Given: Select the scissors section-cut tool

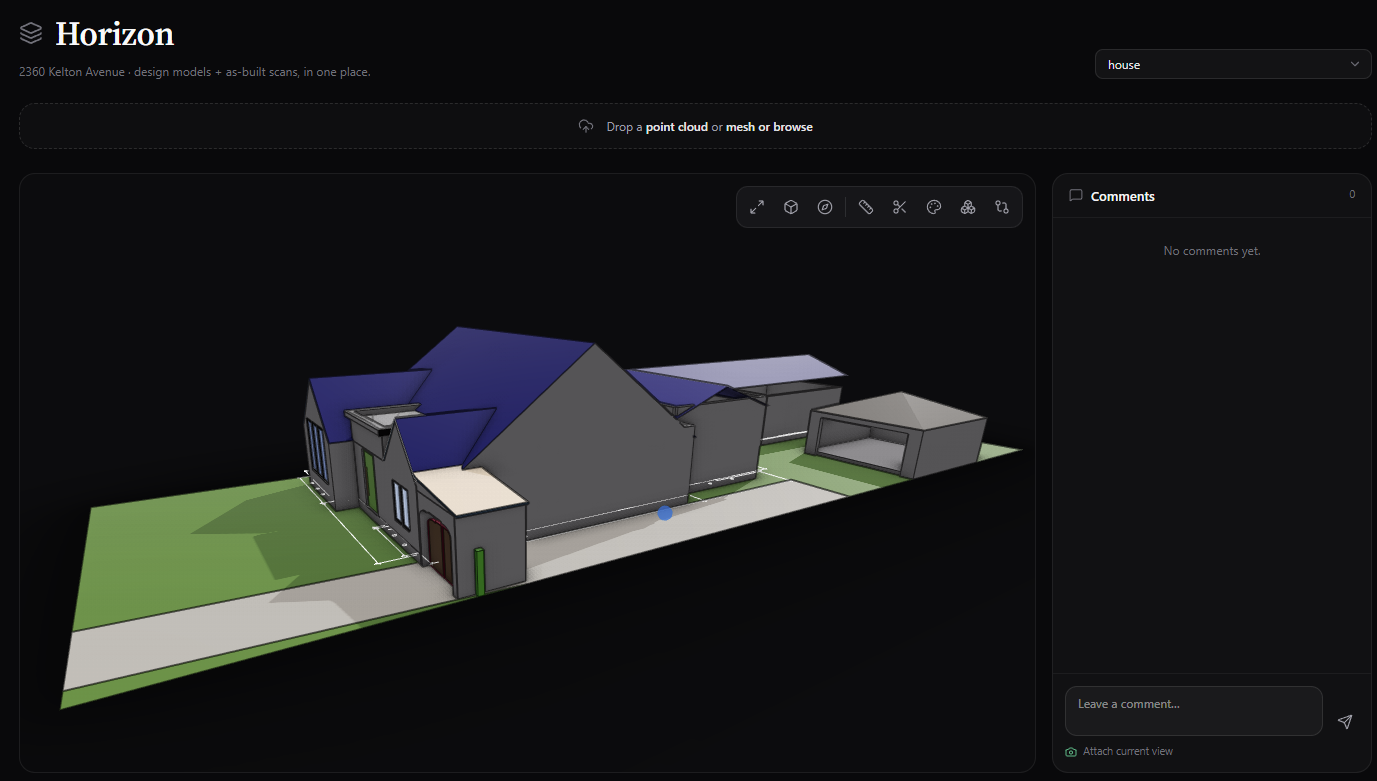Looking at the screenshot, I should pyautogui.click(x=900, y=207).
